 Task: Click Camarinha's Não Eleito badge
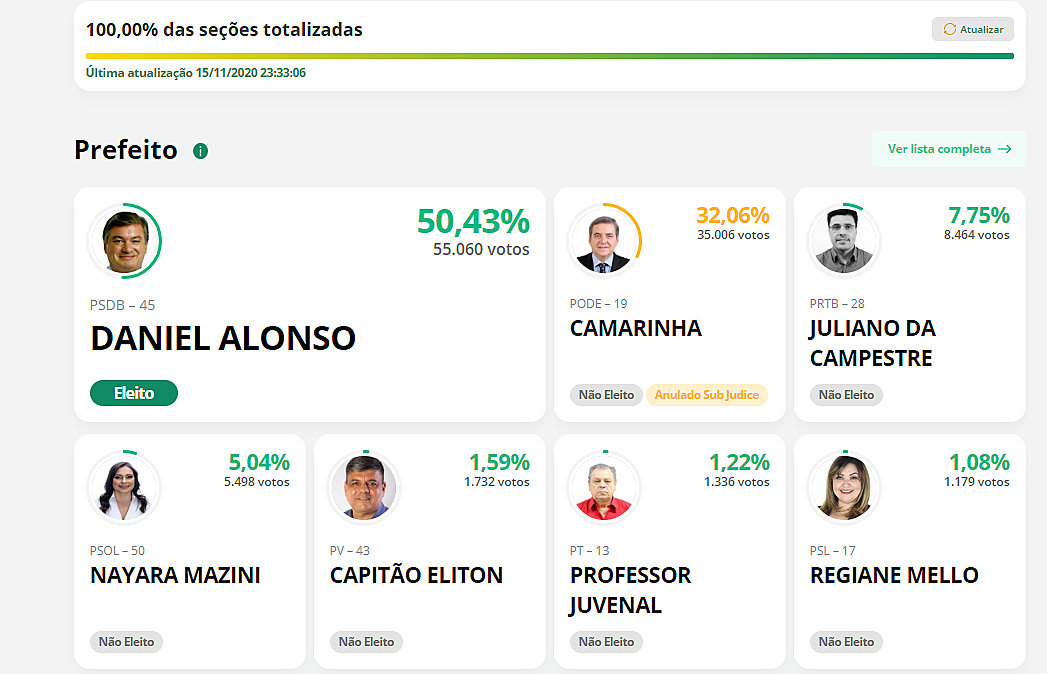coord(606,395)
